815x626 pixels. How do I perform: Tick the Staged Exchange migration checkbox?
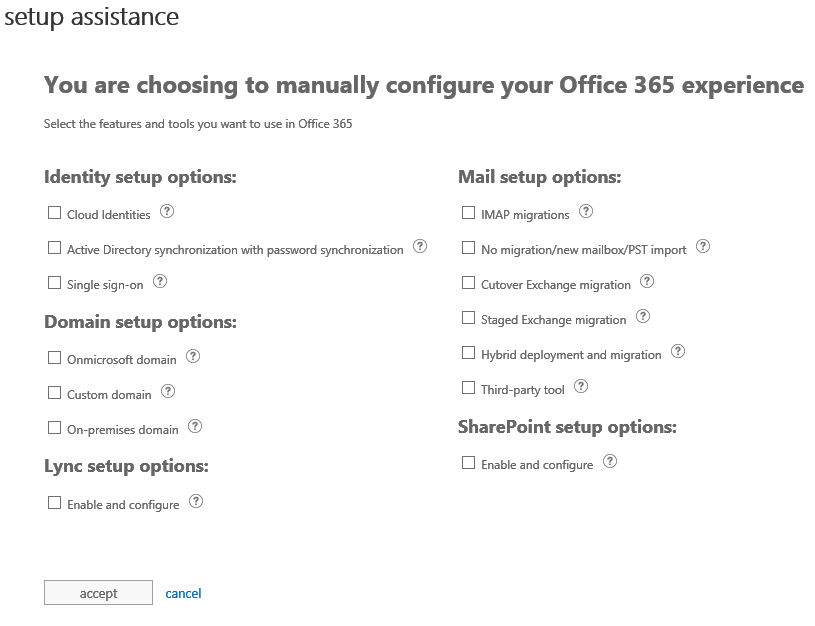click(x=469, y=318)
